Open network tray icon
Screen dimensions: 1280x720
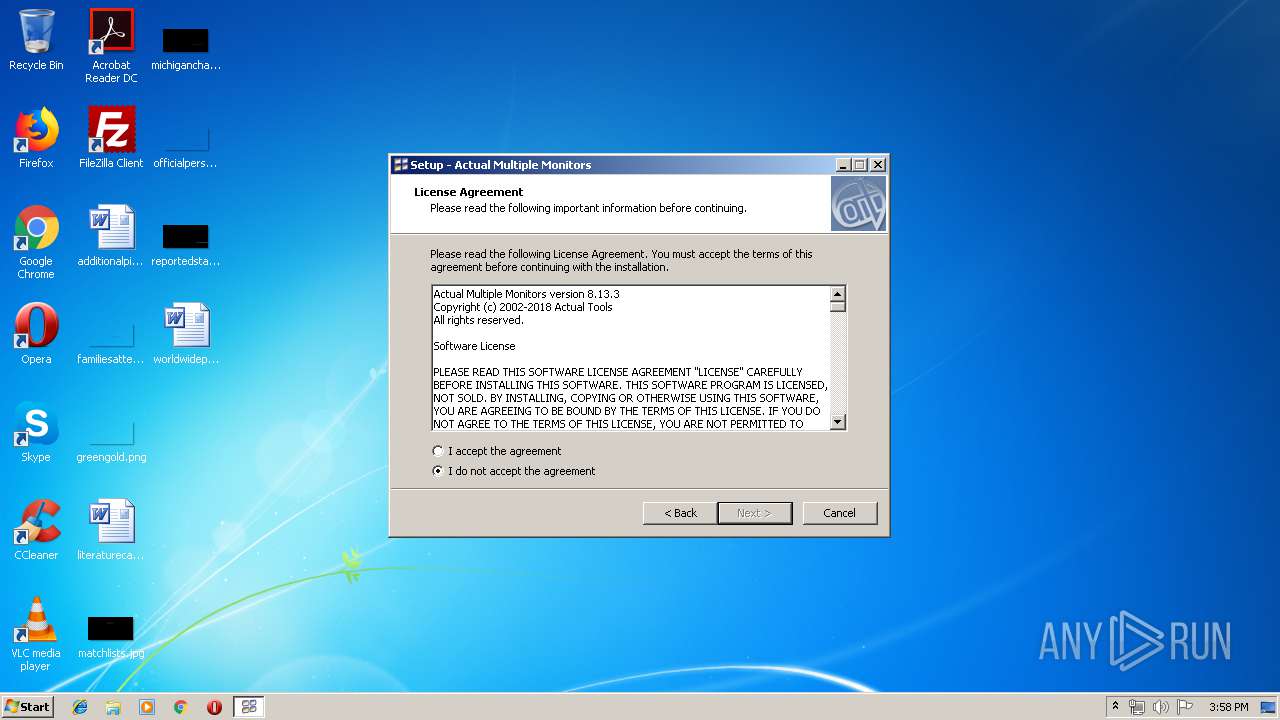pos(1137,707)
